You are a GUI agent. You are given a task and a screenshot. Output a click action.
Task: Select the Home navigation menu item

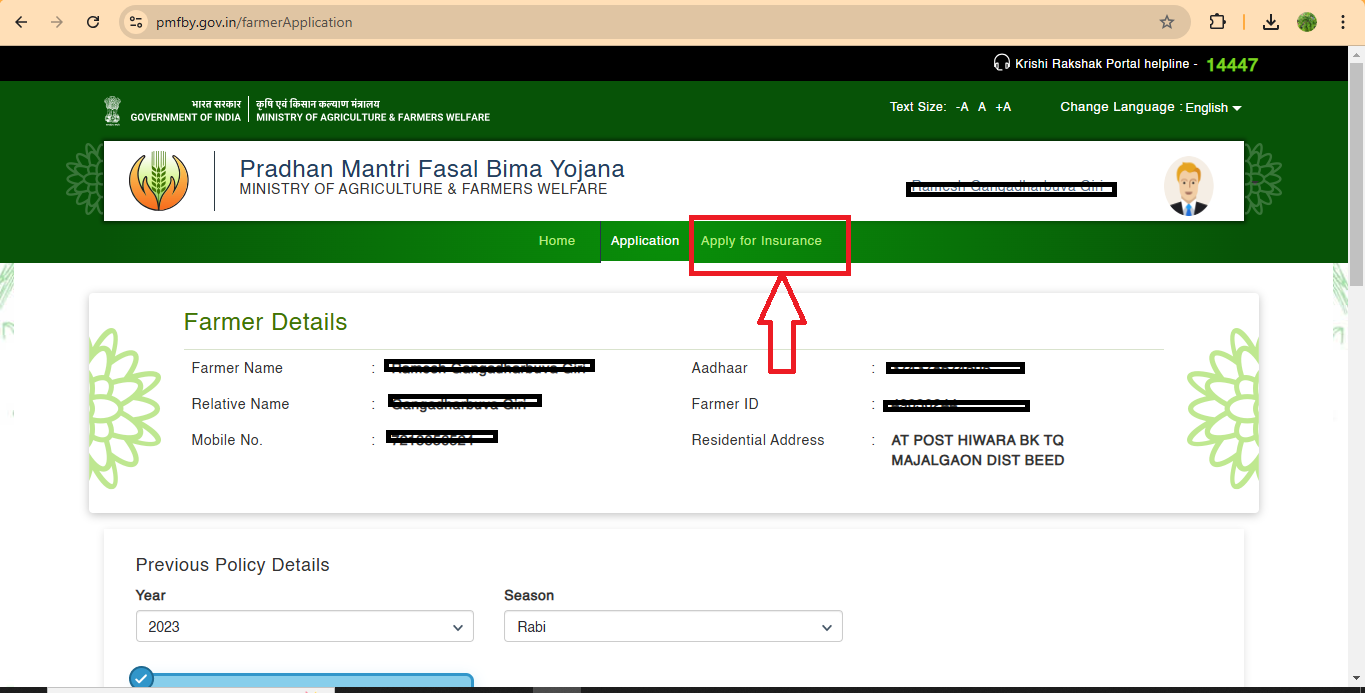click(557, 240)
